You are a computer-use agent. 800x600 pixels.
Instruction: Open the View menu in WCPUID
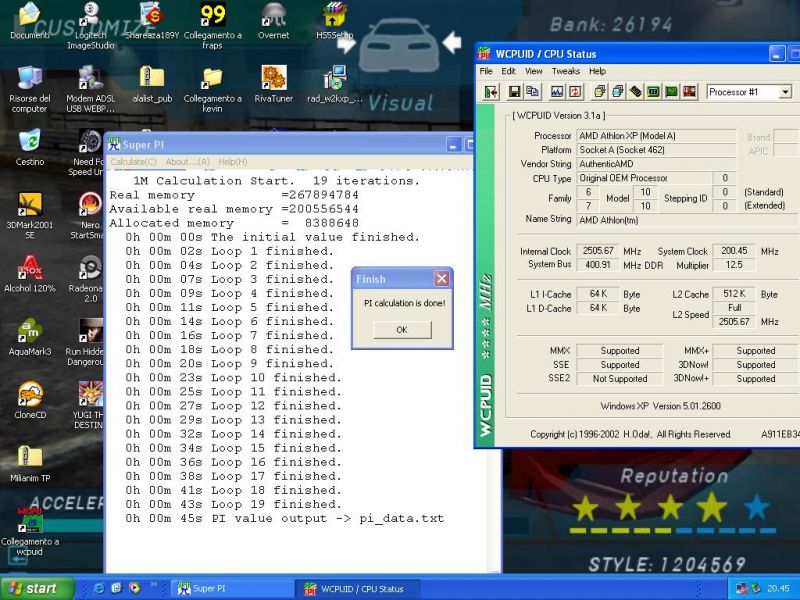534,71
